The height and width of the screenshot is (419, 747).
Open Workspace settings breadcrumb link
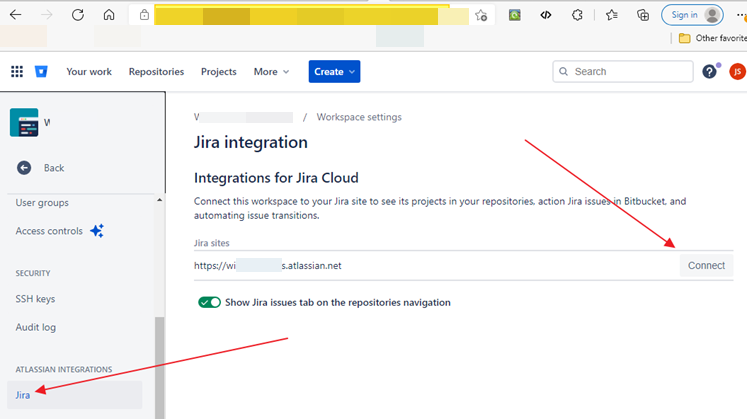point(359,117)
